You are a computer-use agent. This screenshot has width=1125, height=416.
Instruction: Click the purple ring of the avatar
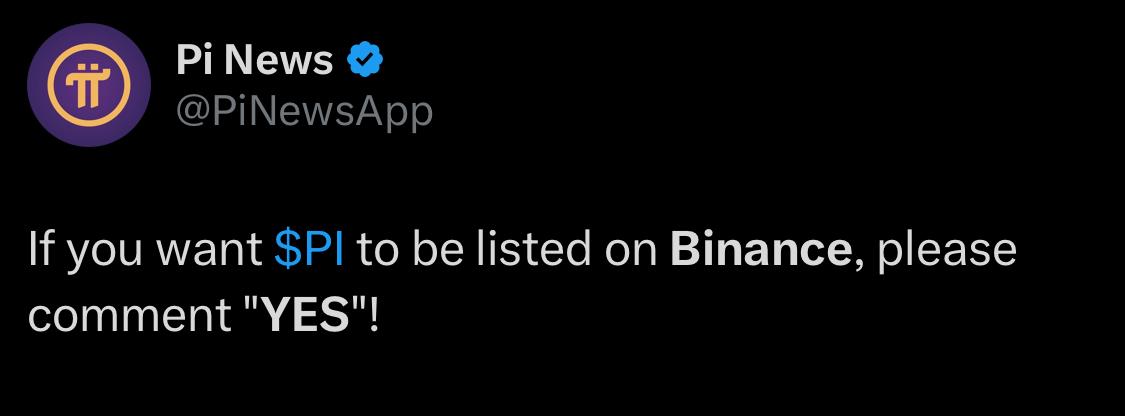[x=37, y=85]
